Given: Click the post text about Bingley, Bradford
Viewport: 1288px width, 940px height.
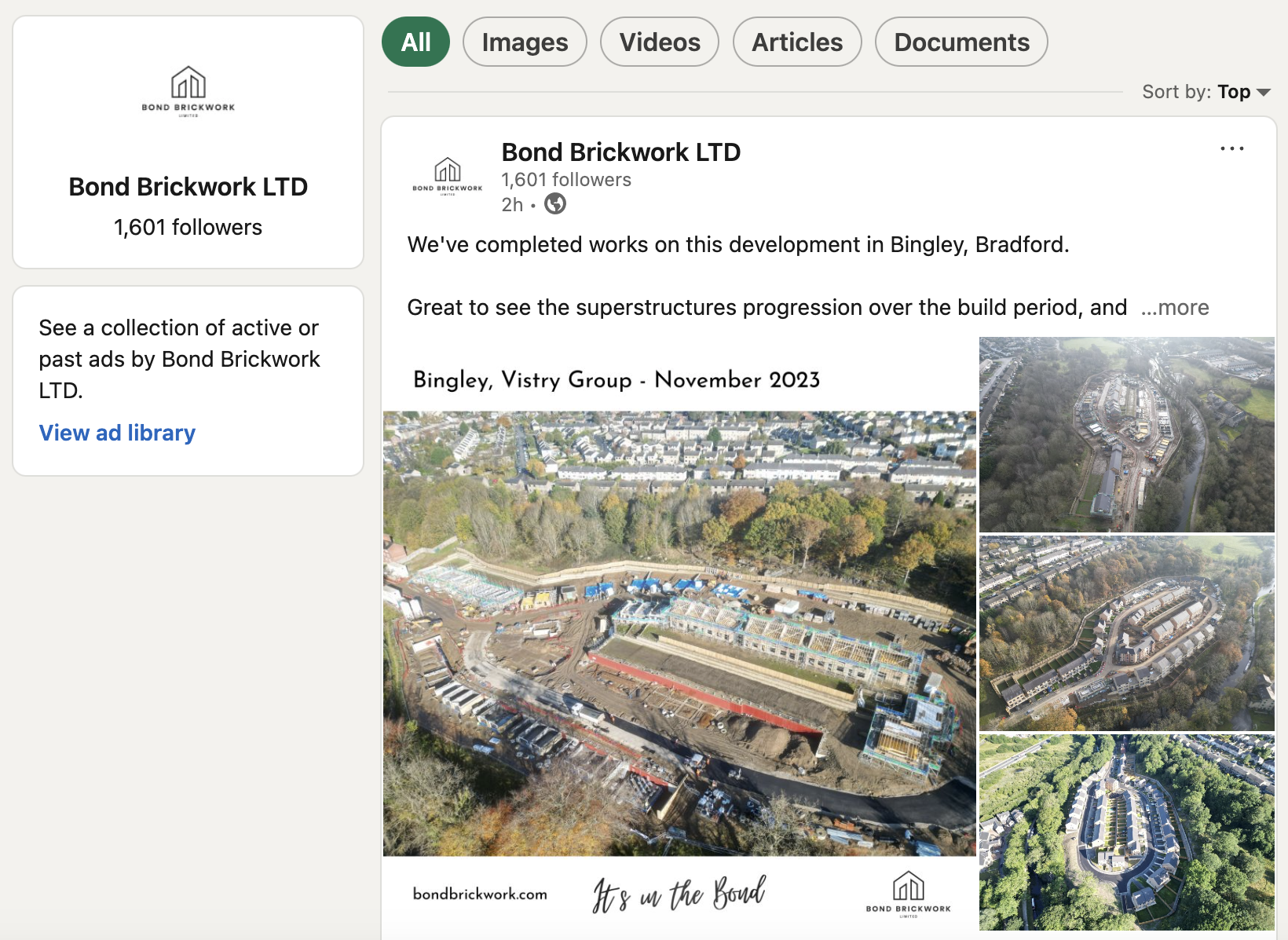Looking at the screenshot, I should (x=737, y=245).
